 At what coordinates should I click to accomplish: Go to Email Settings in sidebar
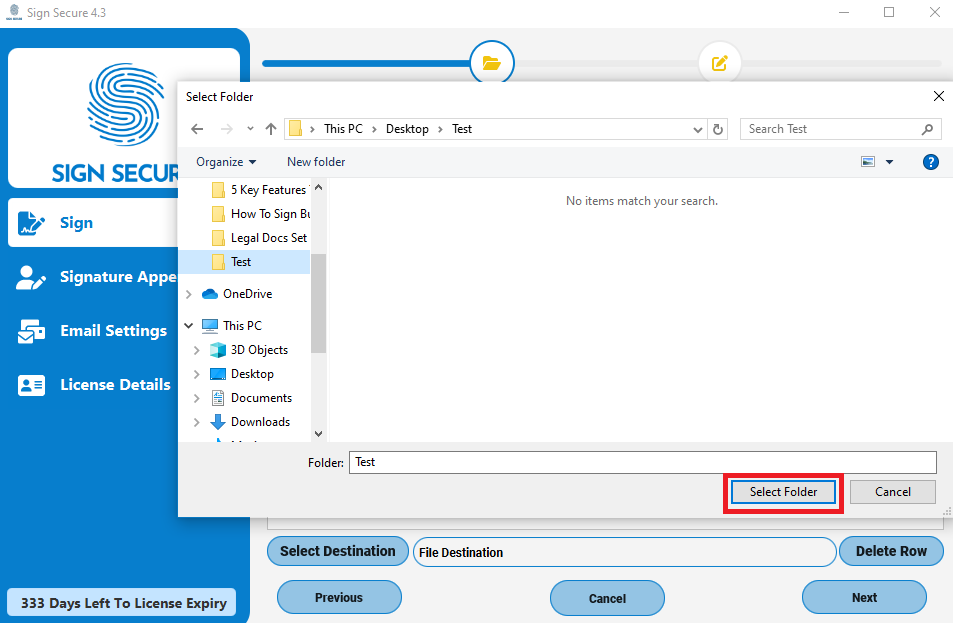point(92,331)
